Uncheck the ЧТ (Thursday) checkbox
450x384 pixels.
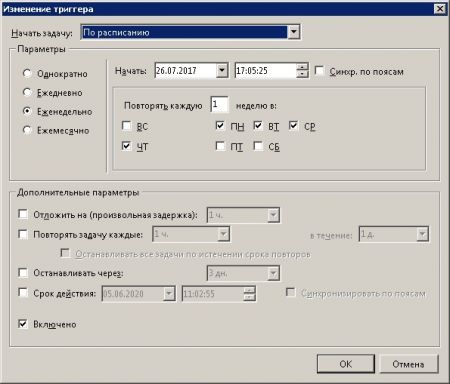pyautogui.click(x=127, y=146)
